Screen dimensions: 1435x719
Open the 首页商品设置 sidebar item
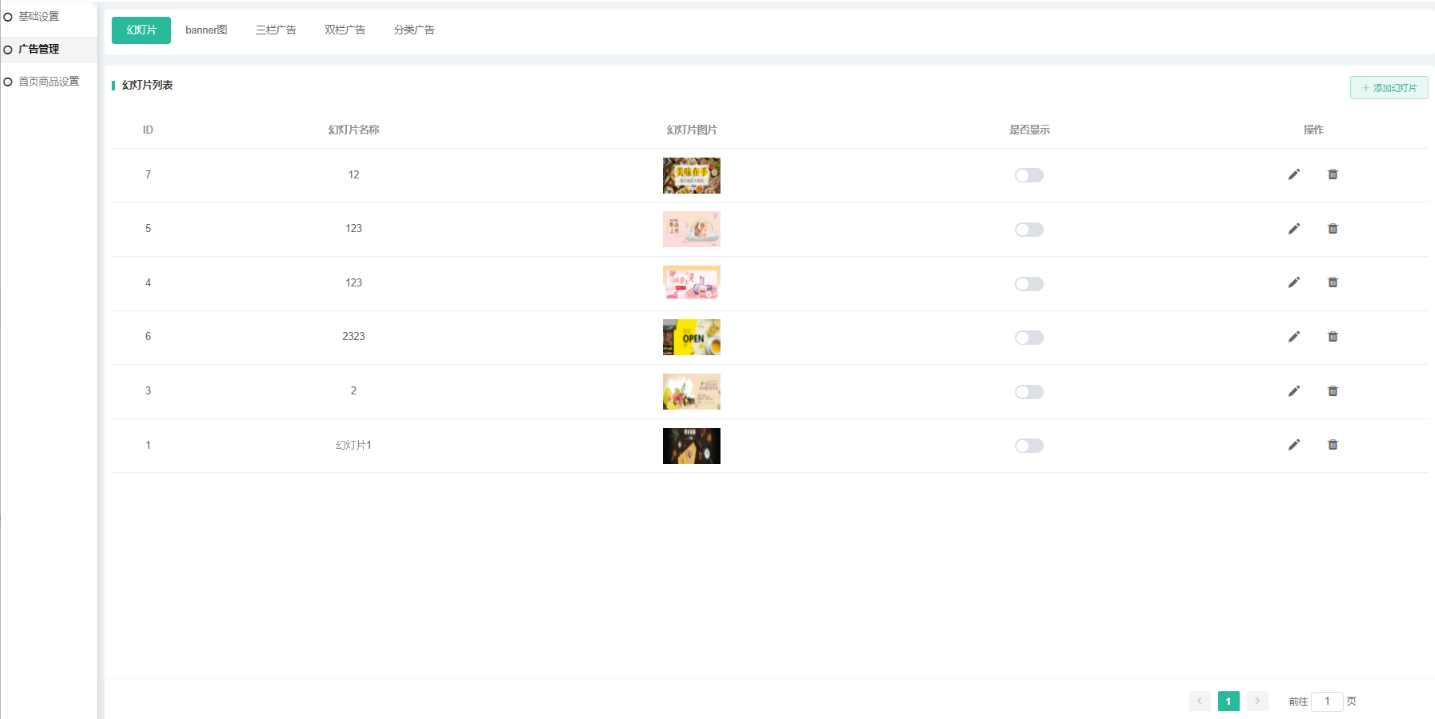pos(48,82)
